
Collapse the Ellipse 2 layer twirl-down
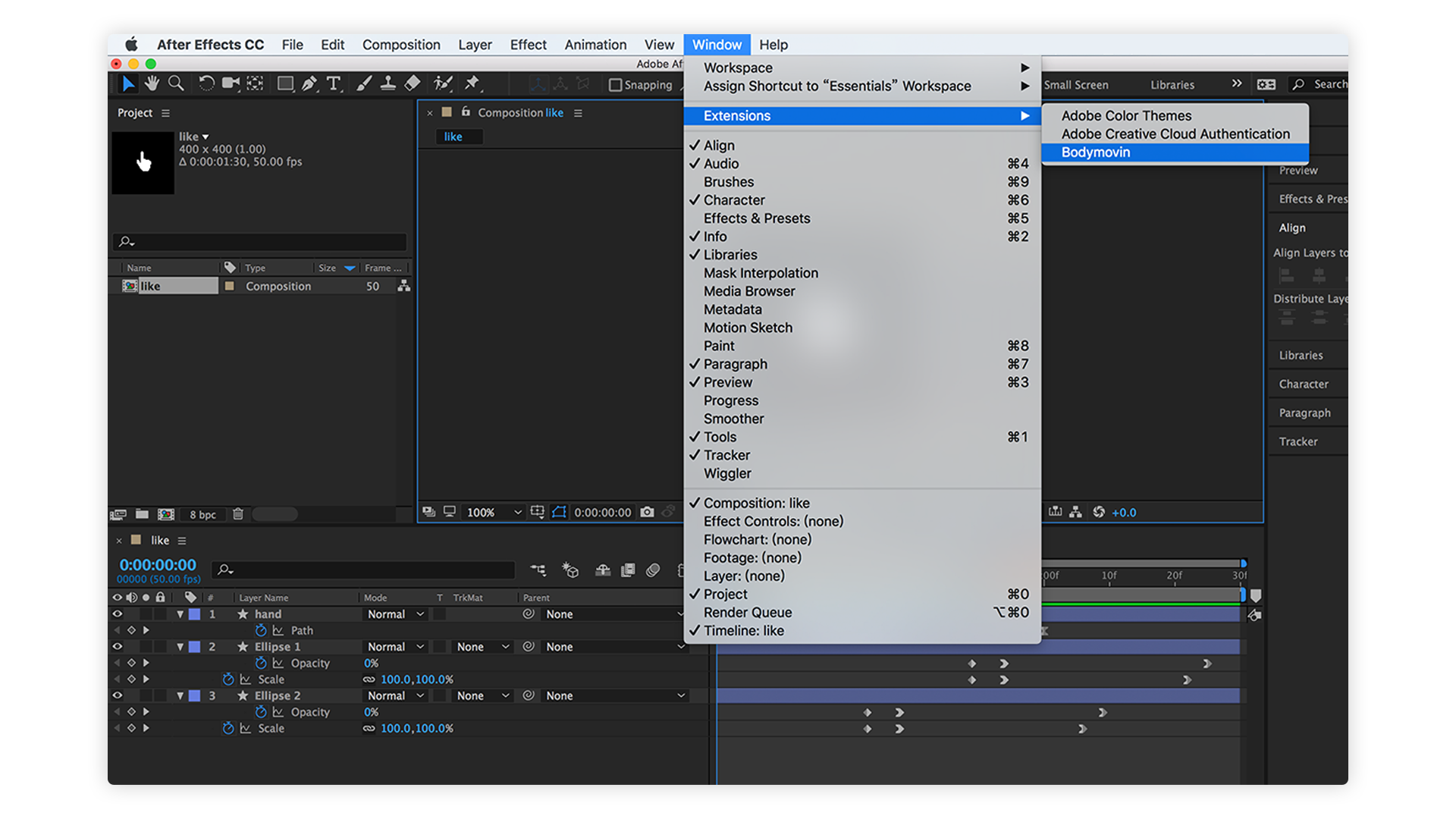coord(180,695)
